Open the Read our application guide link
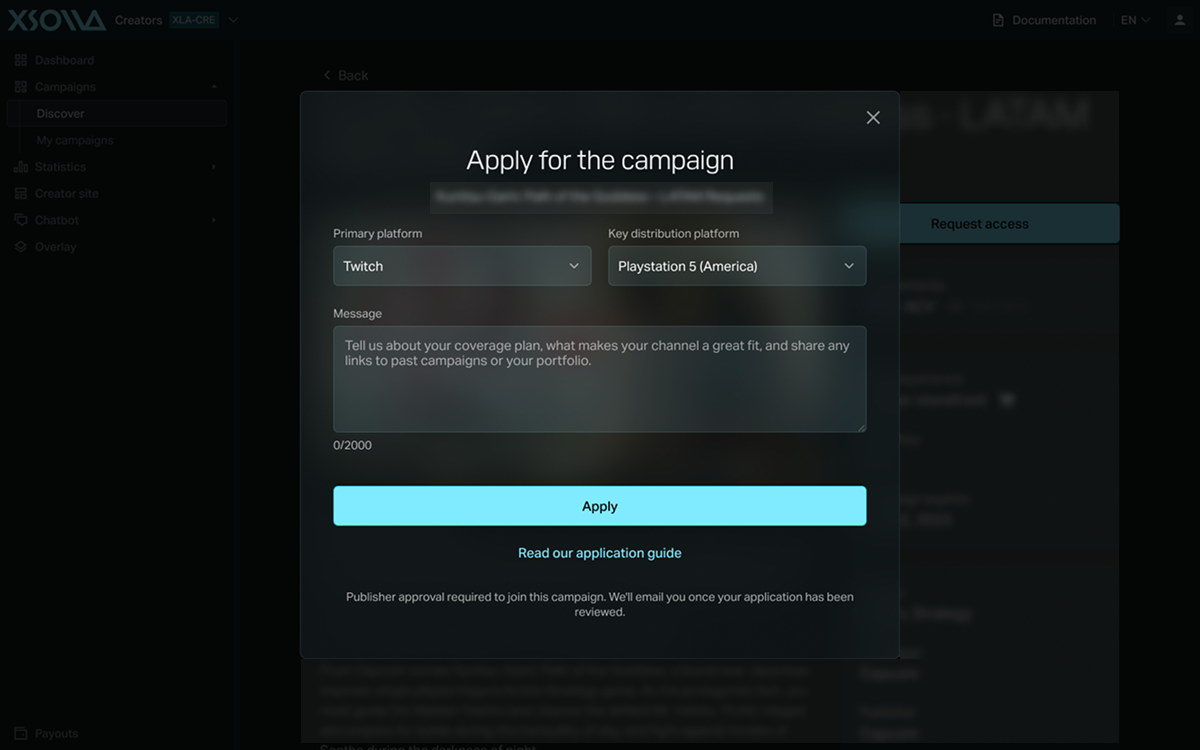The height and width of the screenshot is (750, 1200). tap(600, 553)
